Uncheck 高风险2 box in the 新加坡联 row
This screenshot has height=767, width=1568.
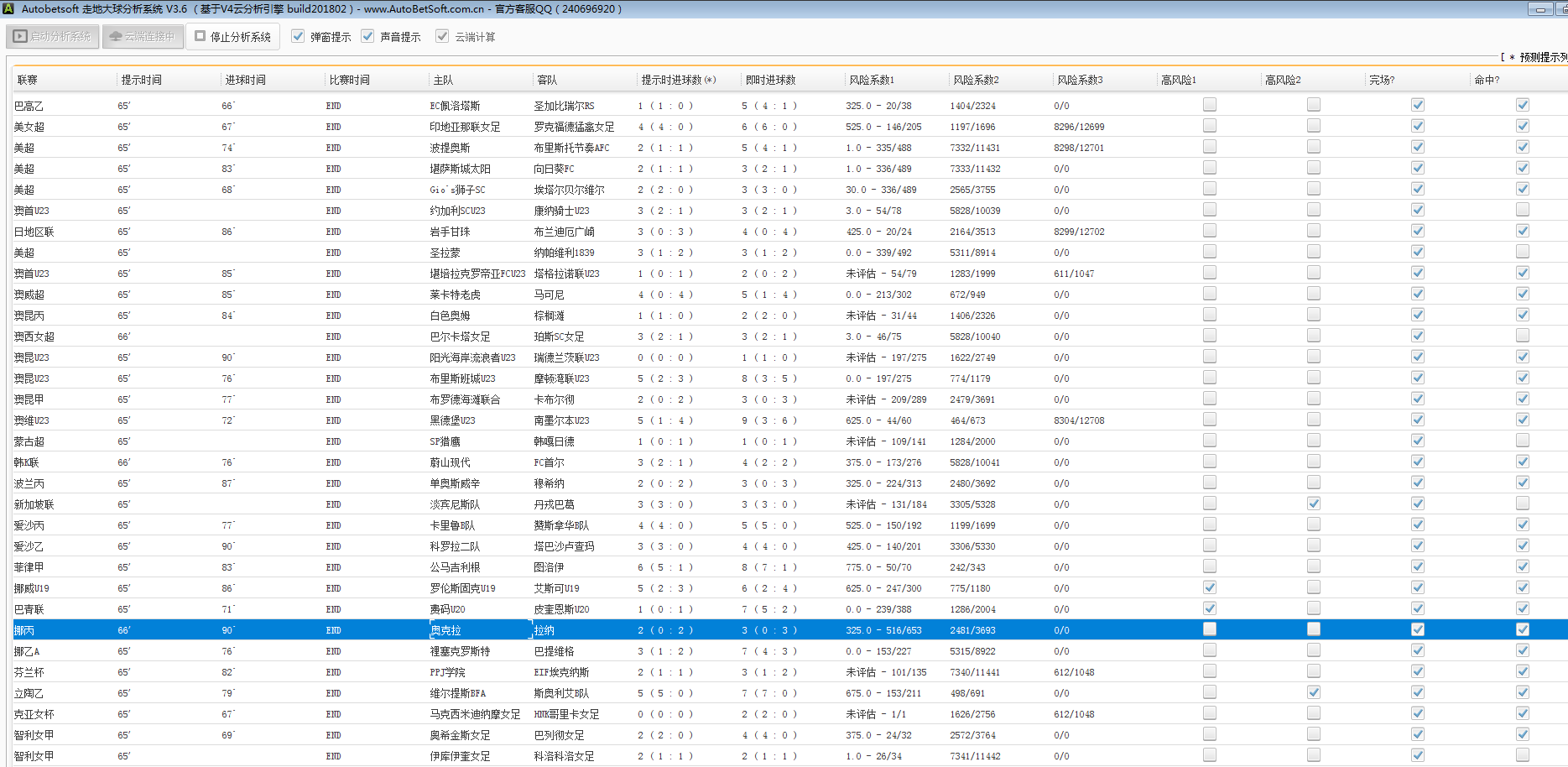tap(1313, 504)
